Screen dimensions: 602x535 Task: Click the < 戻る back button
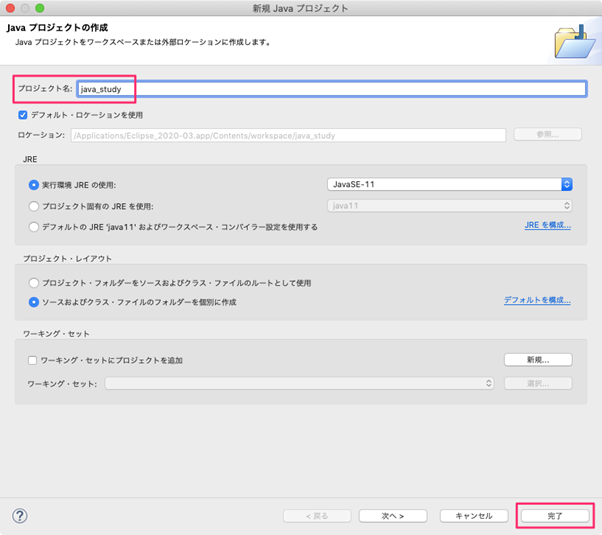point(317,516)
